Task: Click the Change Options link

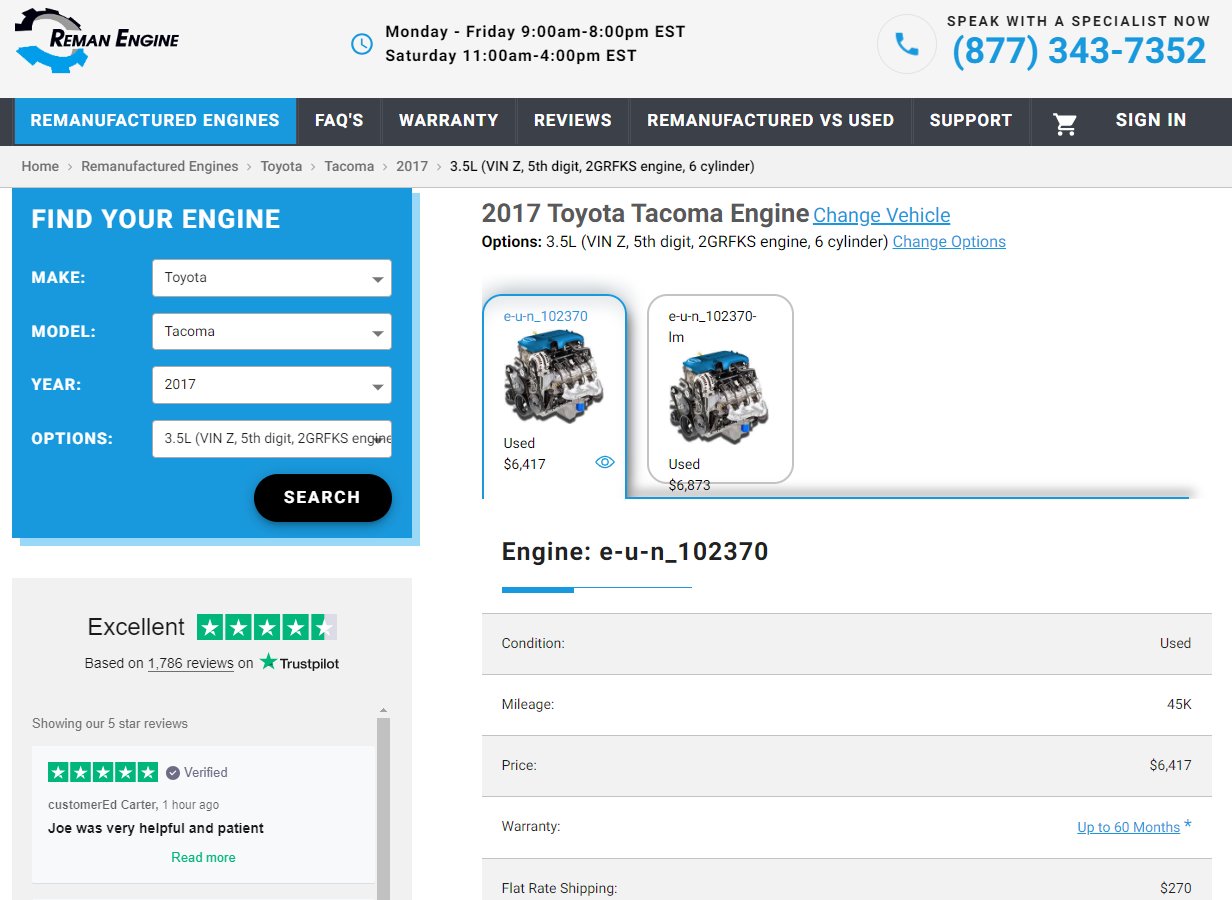Action: click(949, 242)
